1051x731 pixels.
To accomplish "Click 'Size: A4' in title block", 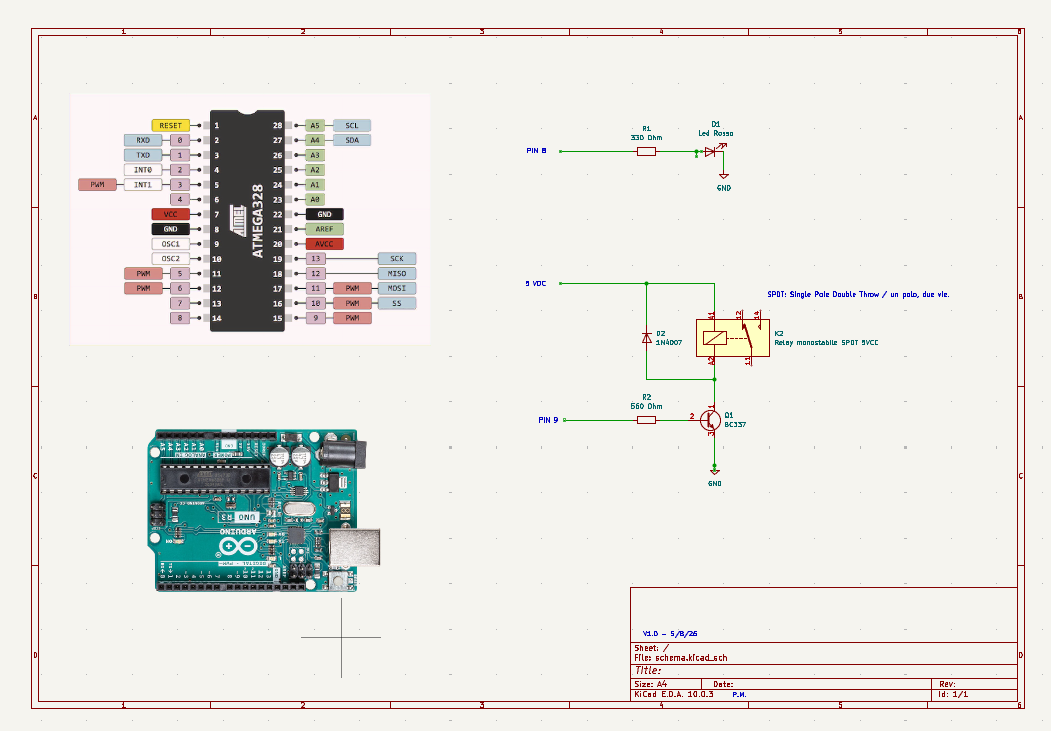I will (651, 684).
